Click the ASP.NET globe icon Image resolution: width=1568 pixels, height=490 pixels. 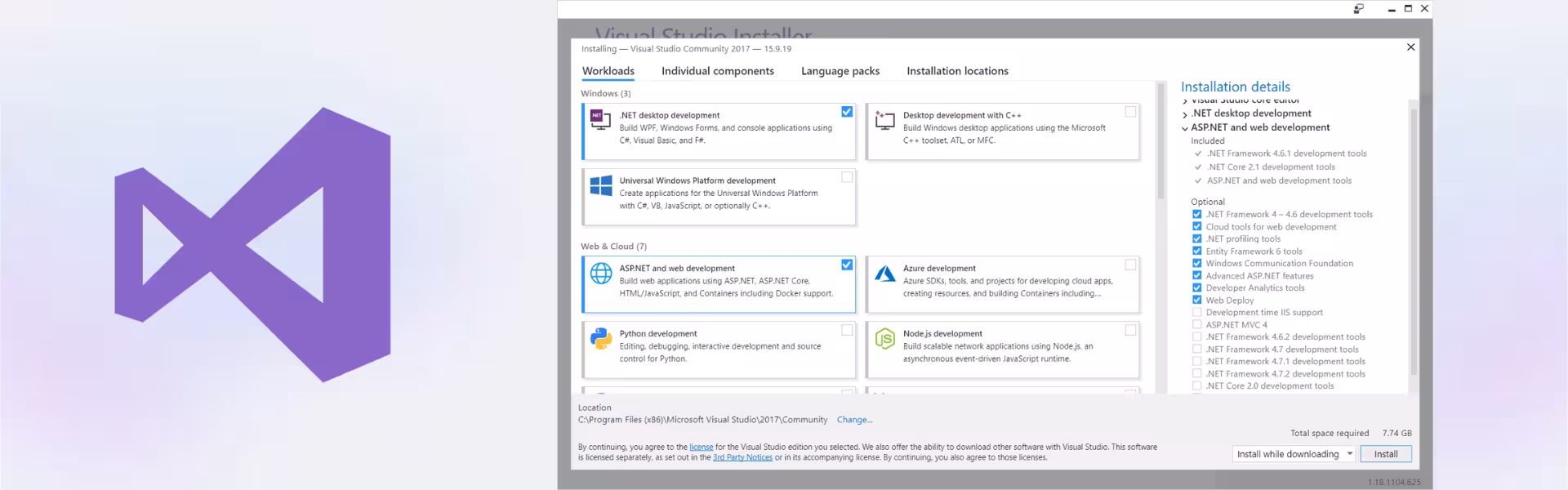tap(601, 274)
